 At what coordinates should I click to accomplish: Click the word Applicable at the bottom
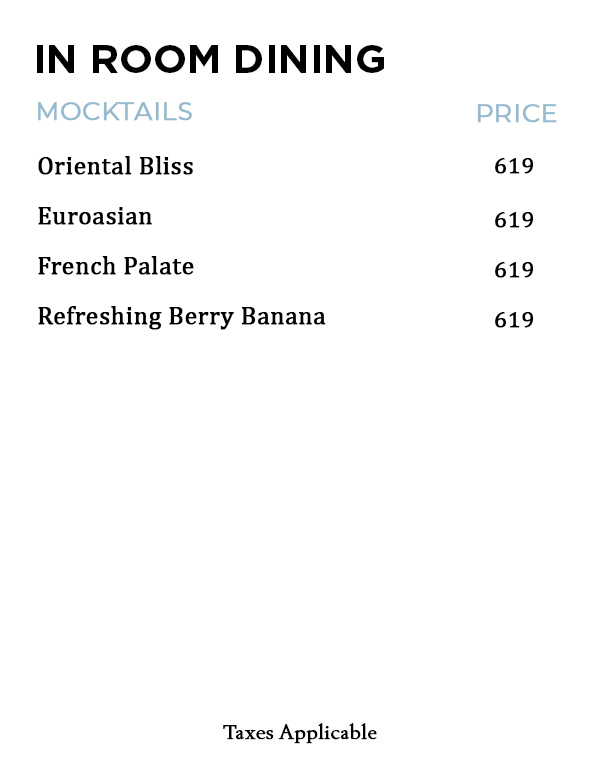click(328, 733)
